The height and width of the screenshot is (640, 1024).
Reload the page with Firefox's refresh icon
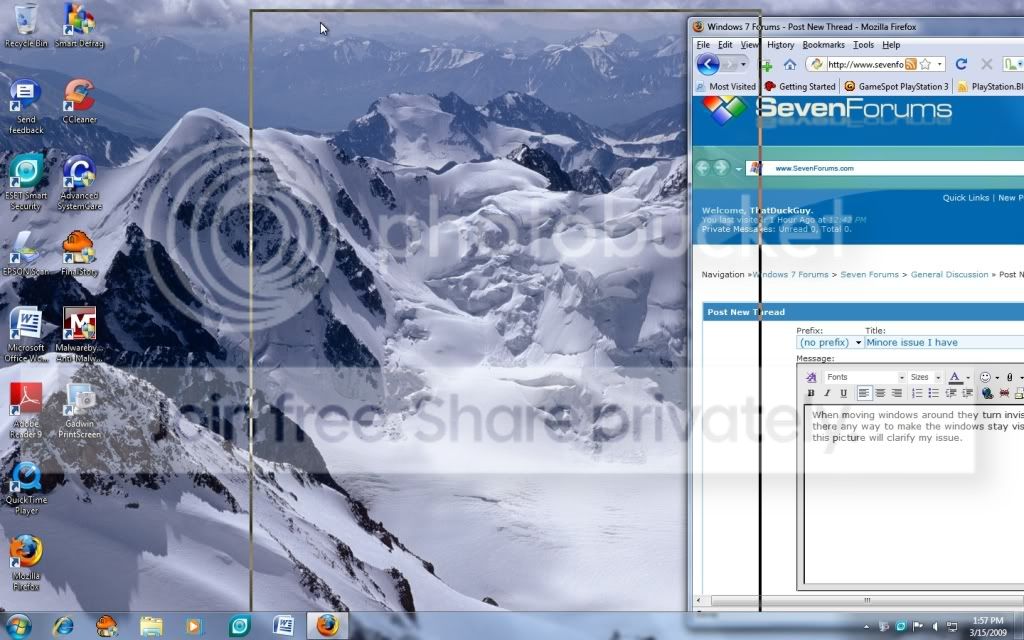(961, 64)
